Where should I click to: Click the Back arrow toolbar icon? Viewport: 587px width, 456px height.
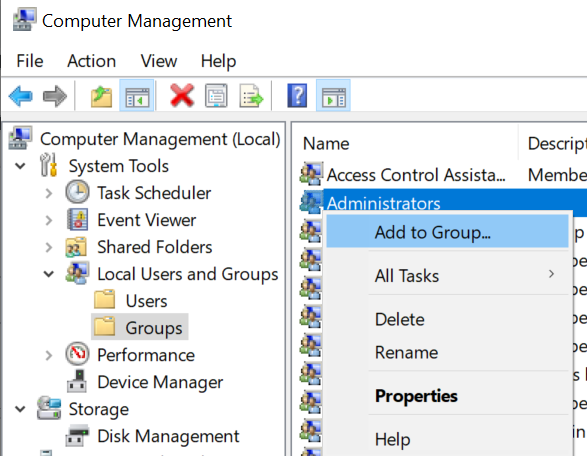tap(21, 96)
